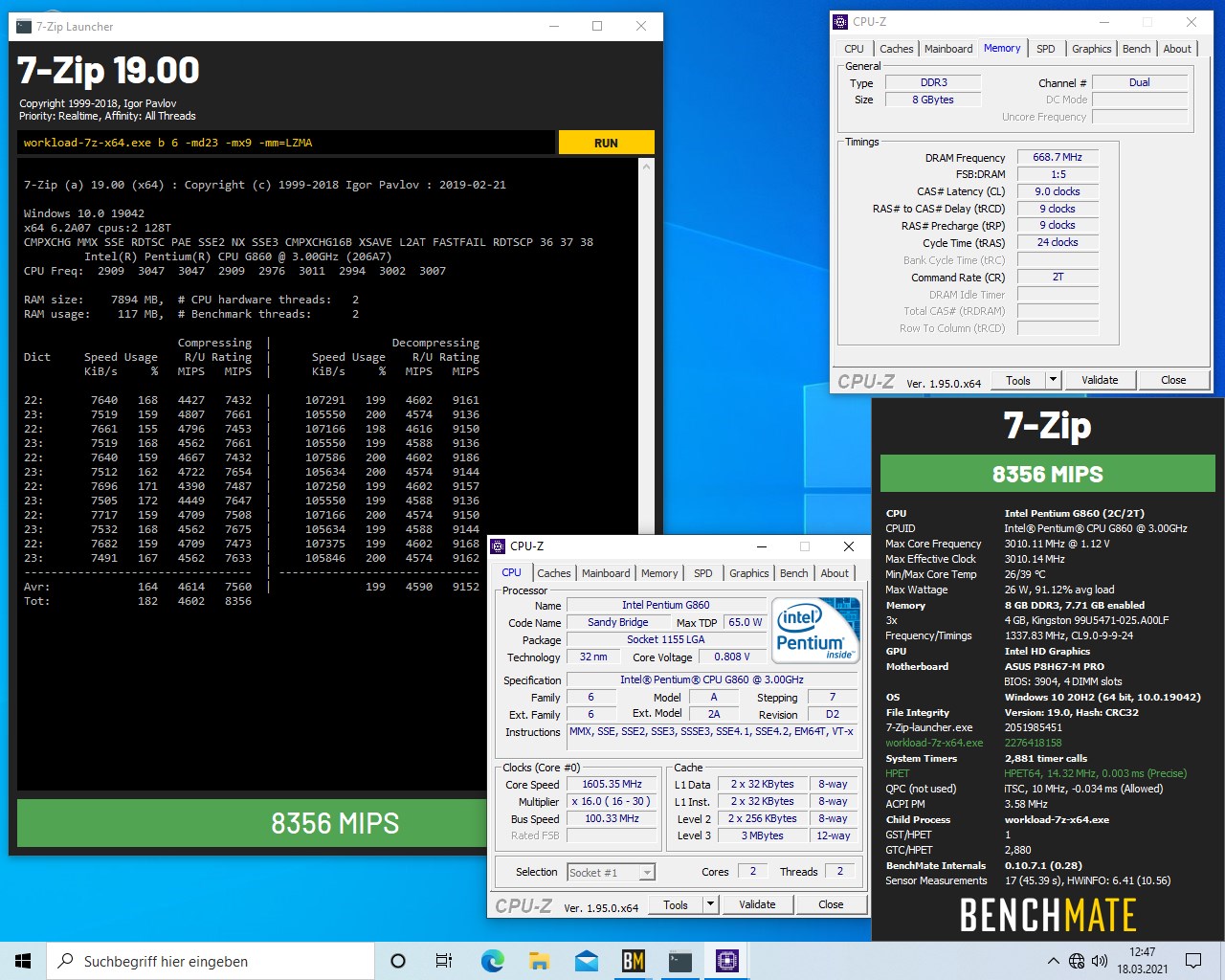
Task: Select Mainboard tab in front CPU-Z window
Action: (x=606, y=573)
